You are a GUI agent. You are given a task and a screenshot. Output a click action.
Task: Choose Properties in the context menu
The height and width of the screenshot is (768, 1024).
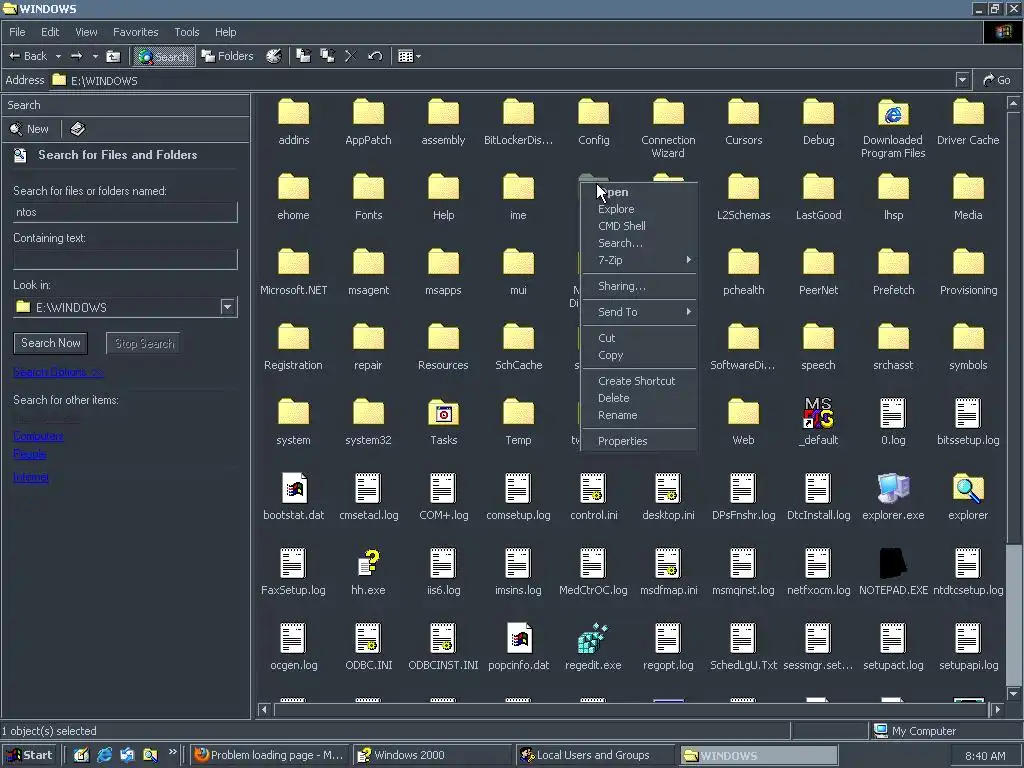coord(639,441)
